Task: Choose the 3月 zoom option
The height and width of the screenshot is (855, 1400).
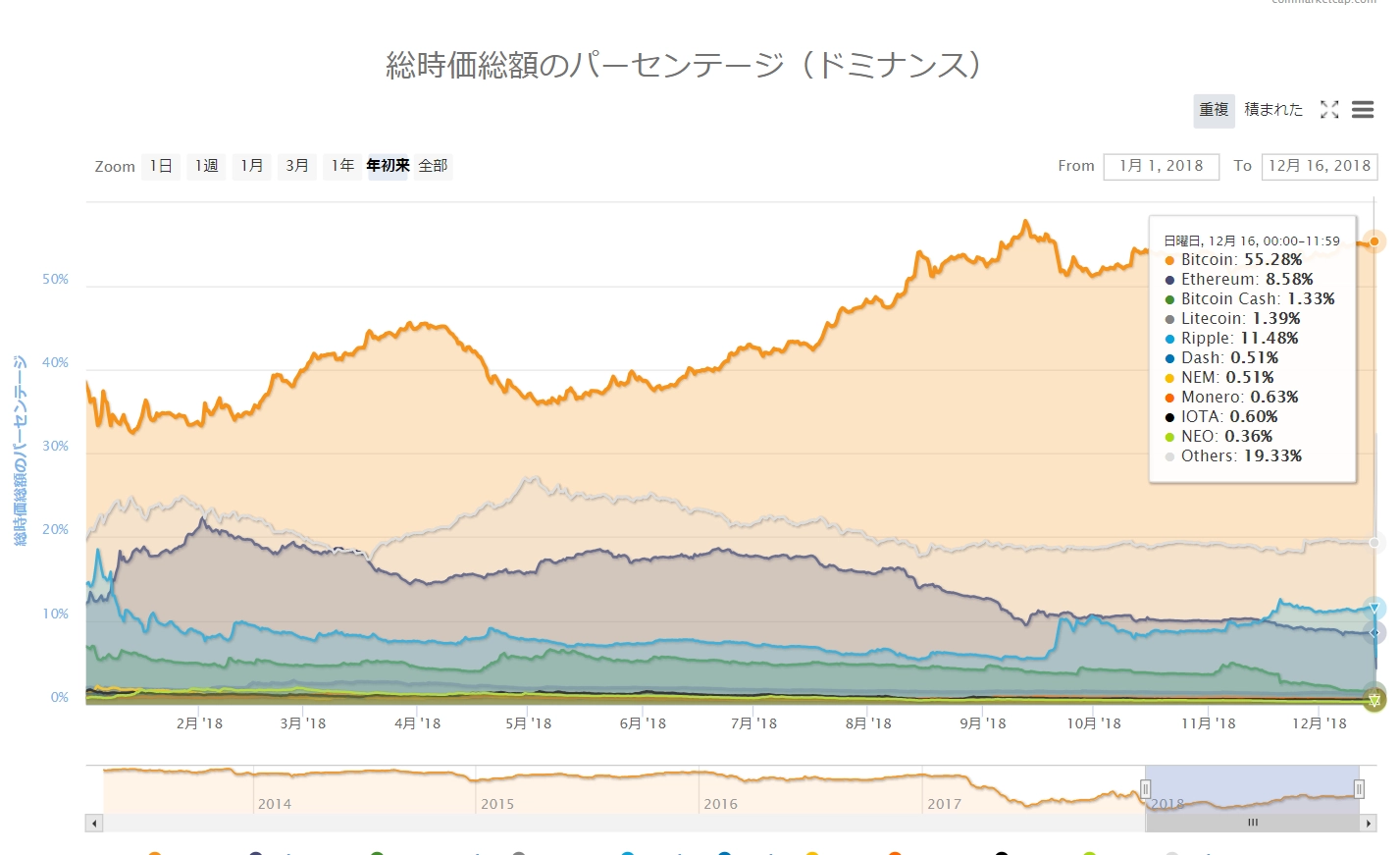Action: tap(297, 166)
